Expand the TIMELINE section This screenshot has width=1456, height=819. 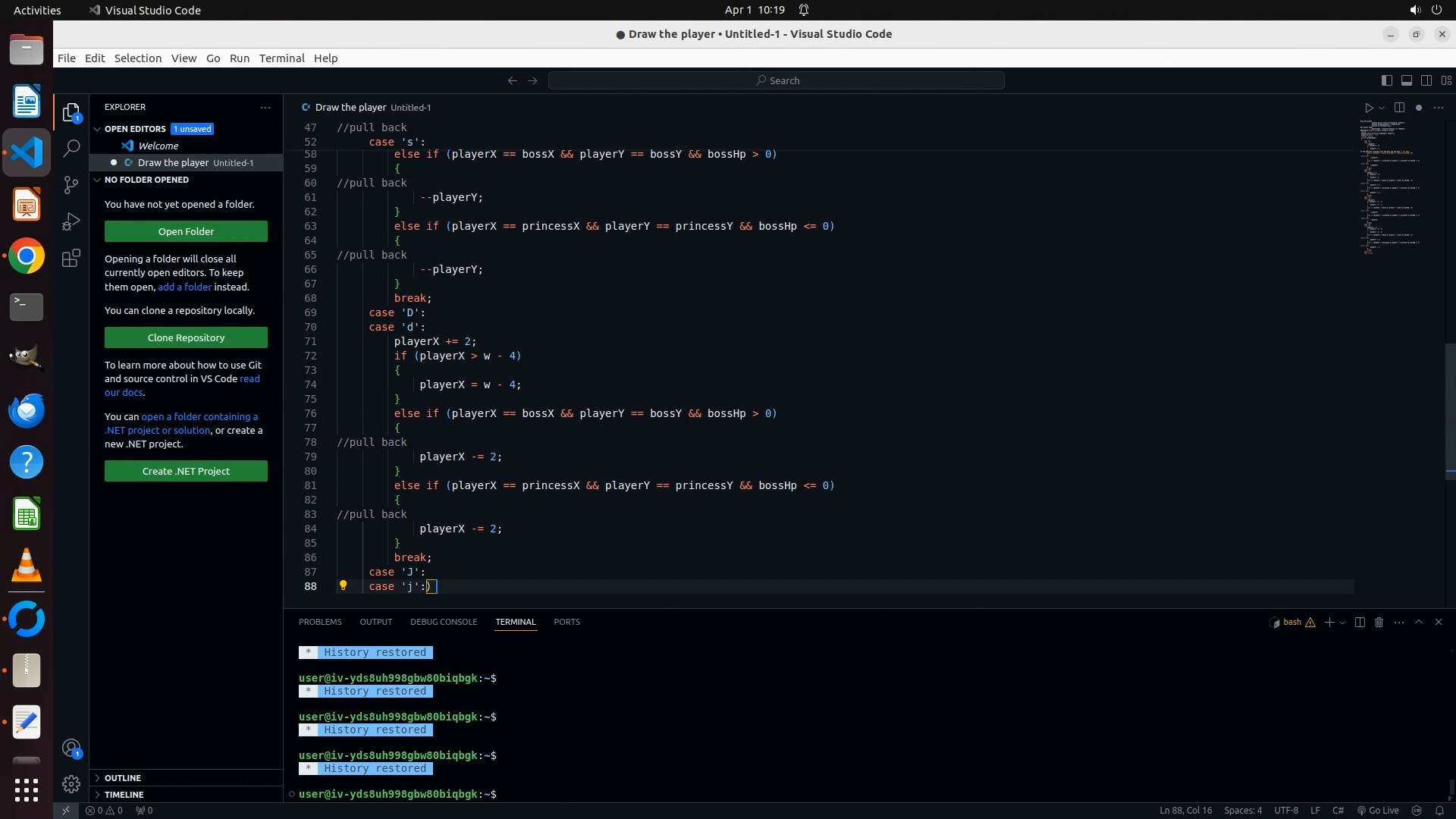[124, 795]
